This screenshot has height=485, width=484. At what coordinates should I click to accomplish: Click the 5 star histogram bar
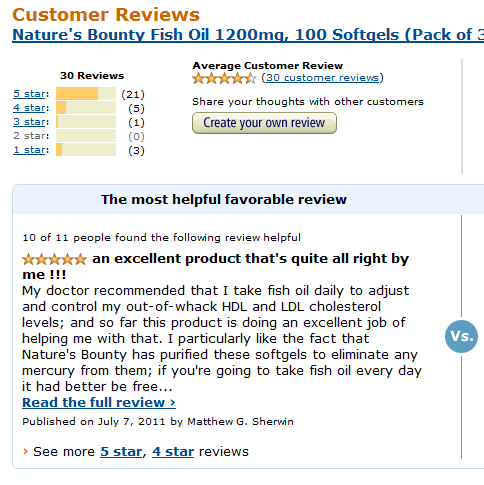86,94
